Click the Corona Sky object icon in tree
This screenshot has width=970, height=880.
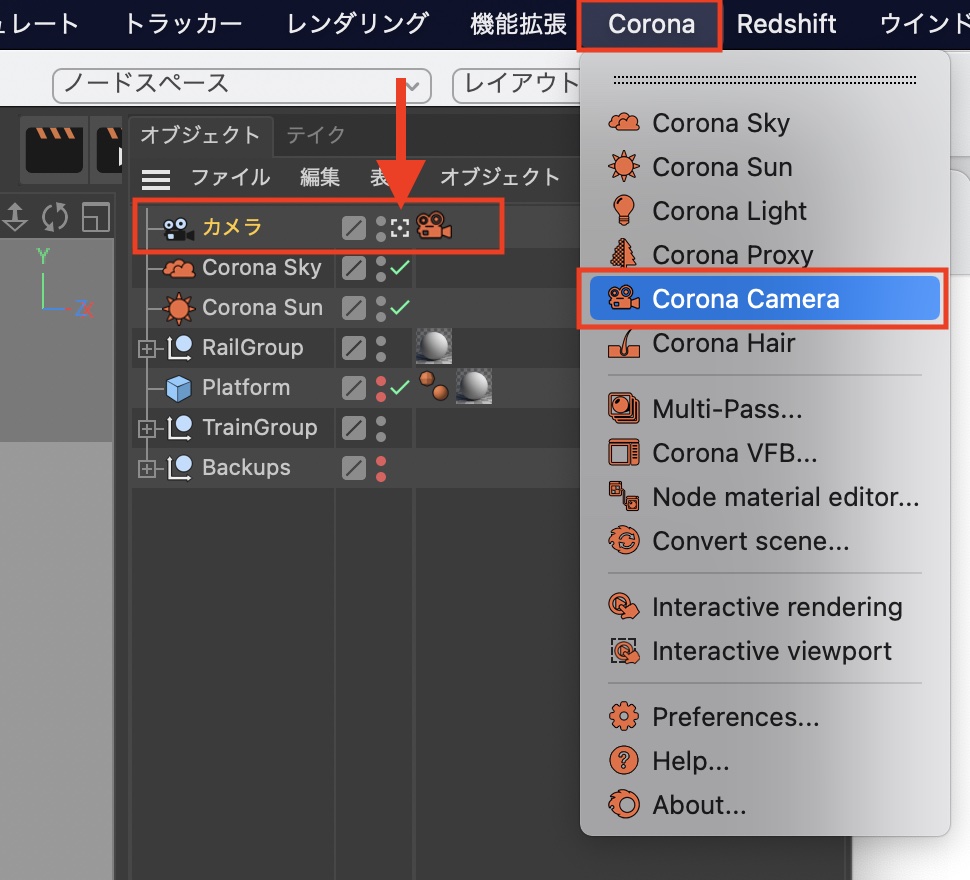pyautogui.click(x=178, y=268)
